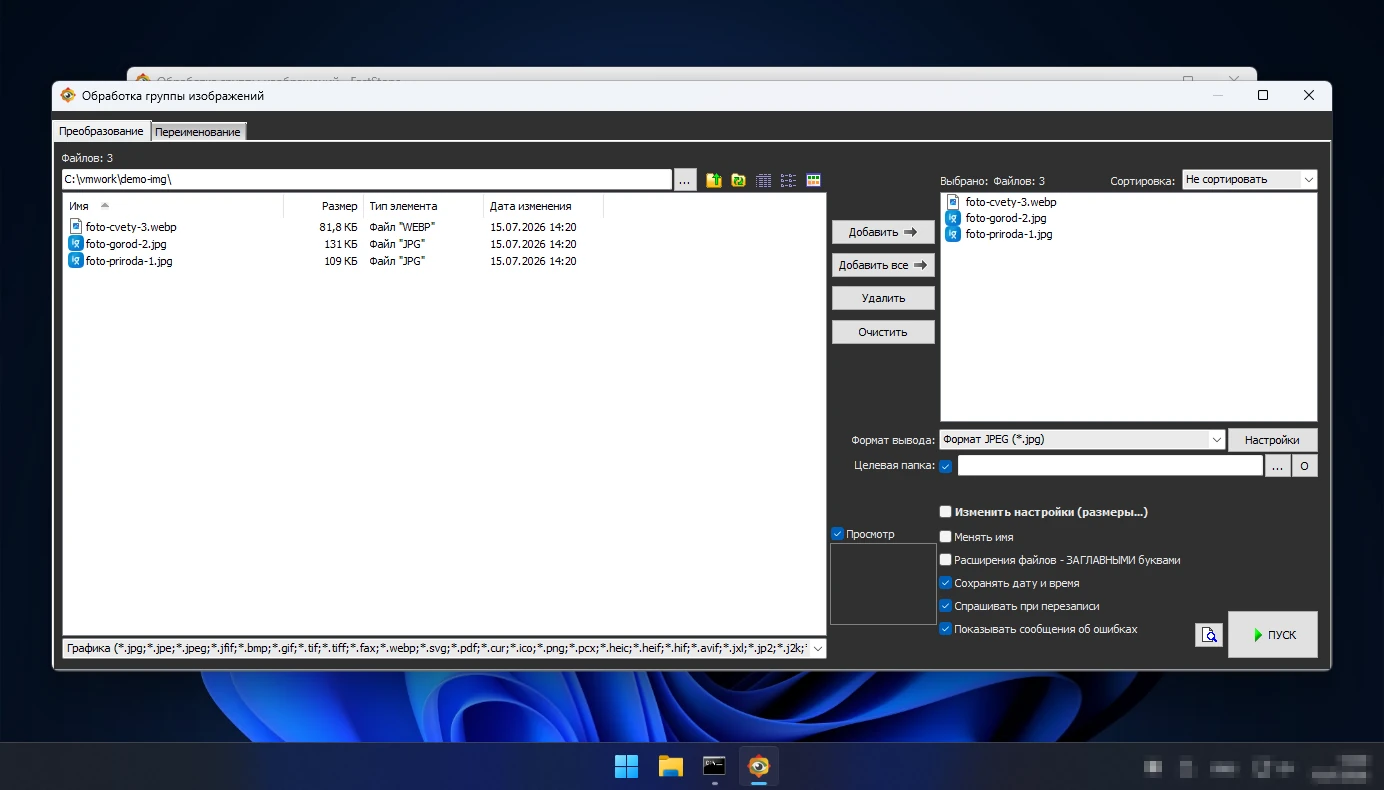Open the Сортировка dropdown
This screenshot has width=1384, height=790.
coord(1250,180)
